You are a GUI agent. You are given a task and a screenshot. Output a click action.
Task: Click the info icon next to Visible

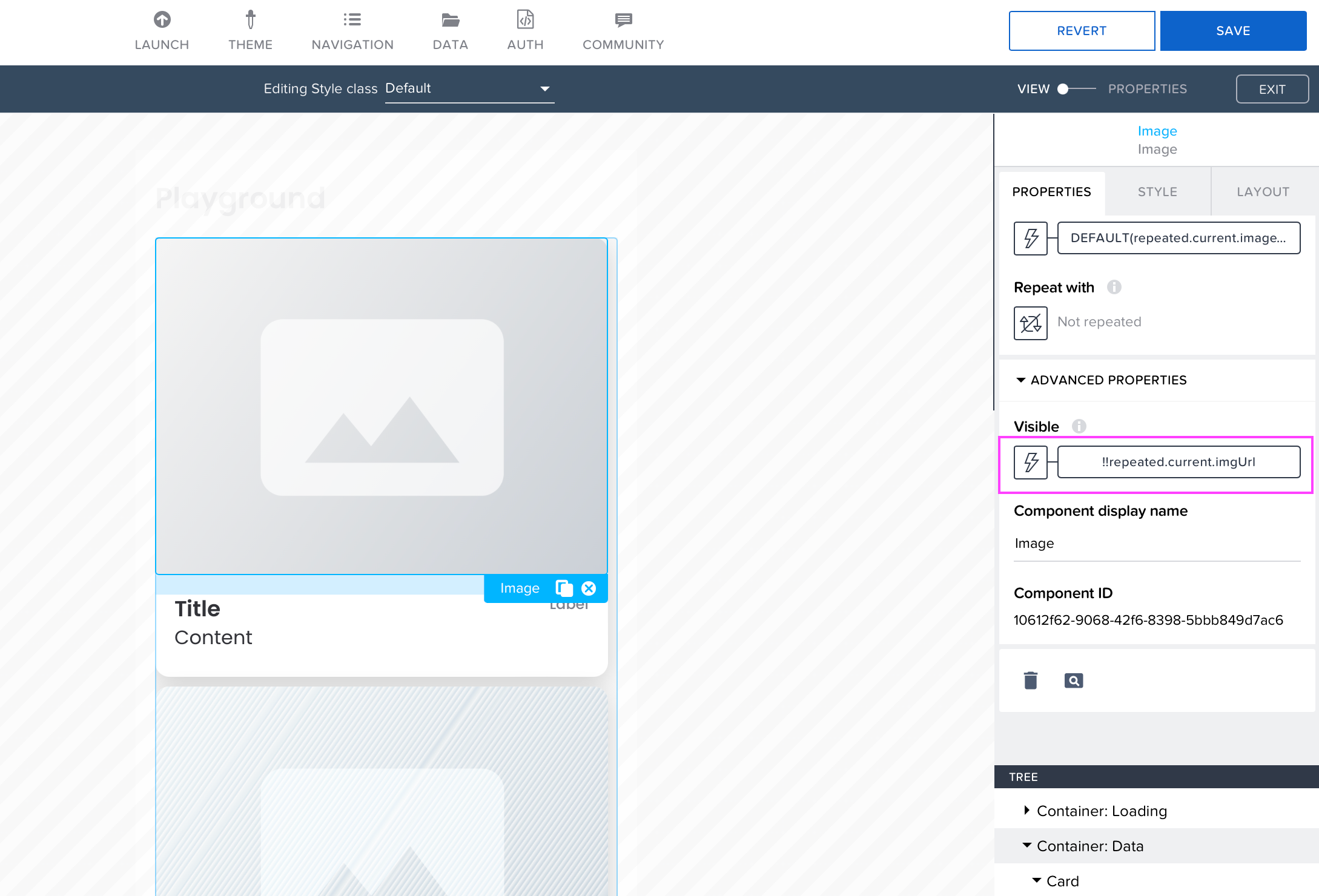click(x=1079, y=426)
